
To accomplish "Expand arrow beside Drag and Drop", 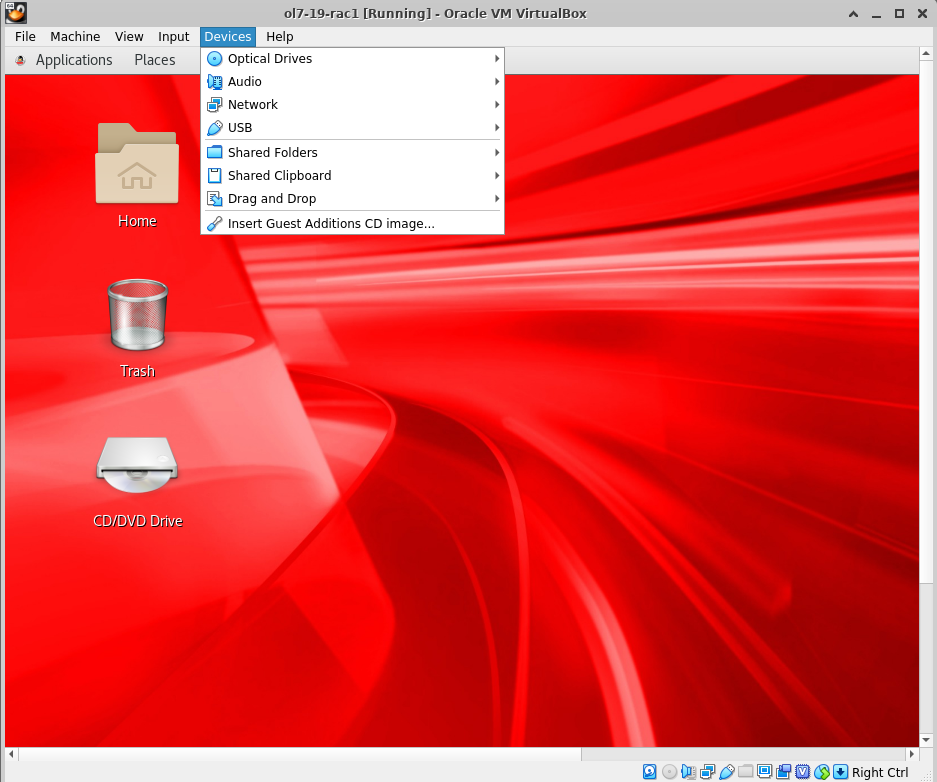I will [497, 198].
